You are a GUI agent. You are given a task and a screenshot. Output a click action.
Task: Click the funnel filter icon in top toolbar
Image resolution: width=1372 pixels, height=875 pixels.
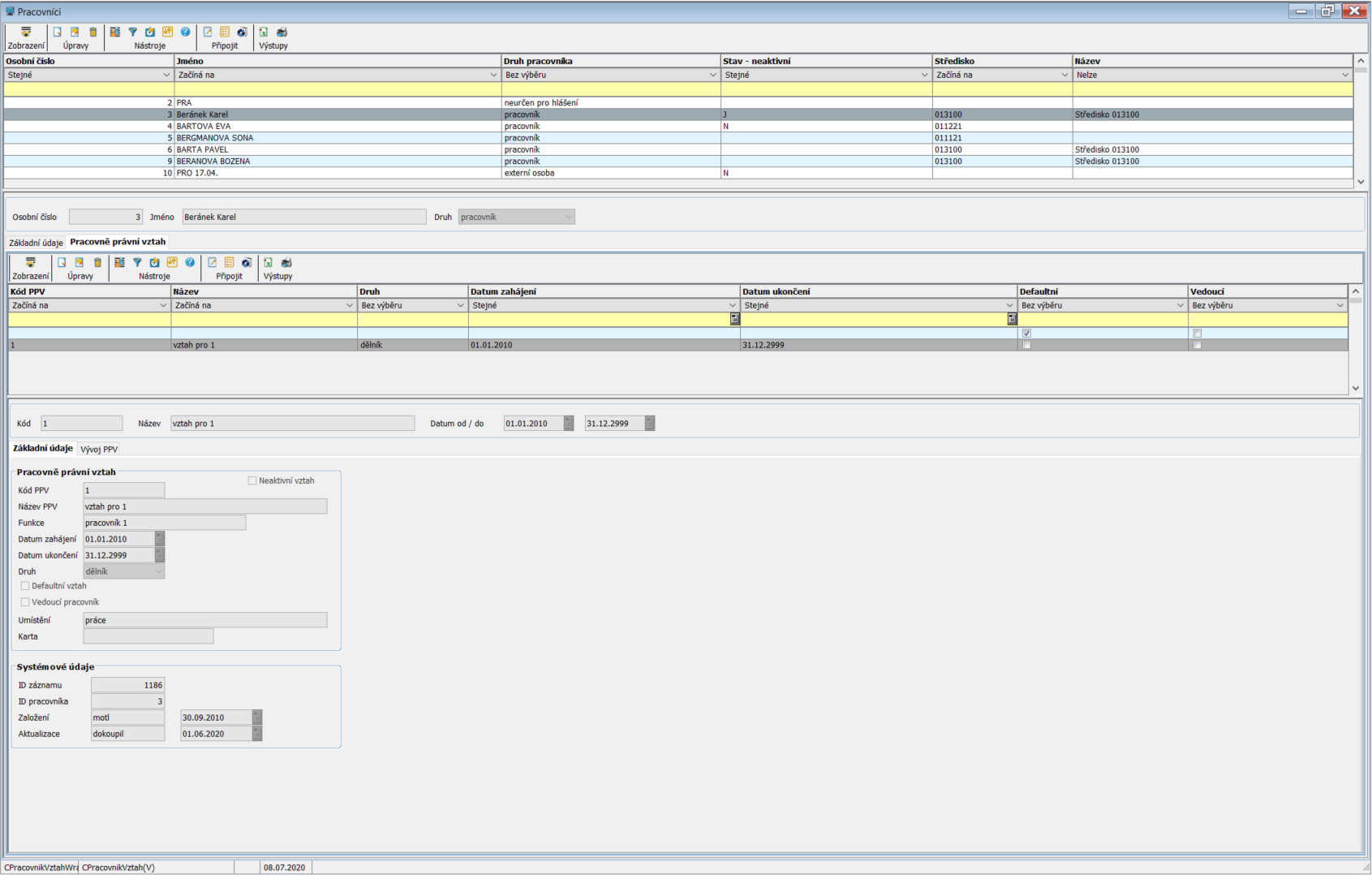tap(132, 32)
